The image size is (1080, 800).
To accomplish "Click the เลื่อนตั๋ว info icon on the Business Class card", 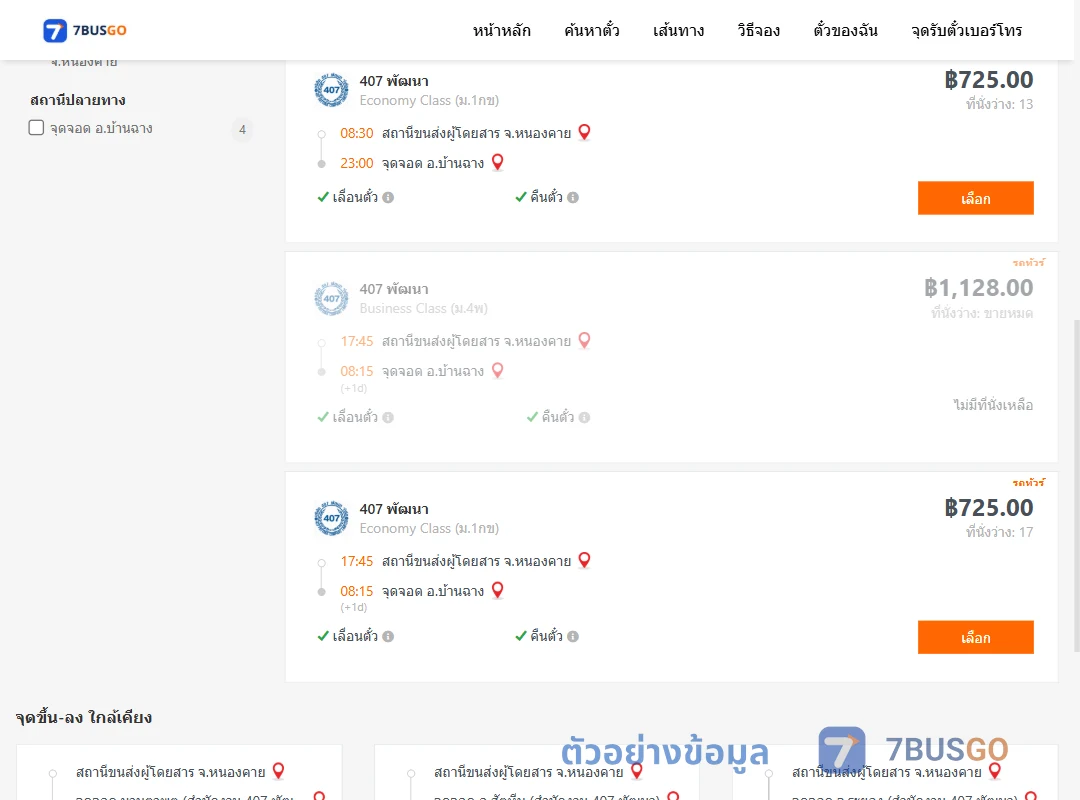I will coord(388,418).
